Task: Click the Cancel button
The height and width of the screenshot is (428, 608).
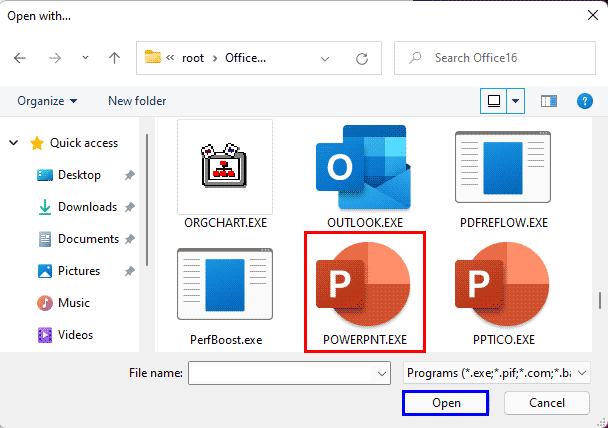Action: [x=547, y=403]
